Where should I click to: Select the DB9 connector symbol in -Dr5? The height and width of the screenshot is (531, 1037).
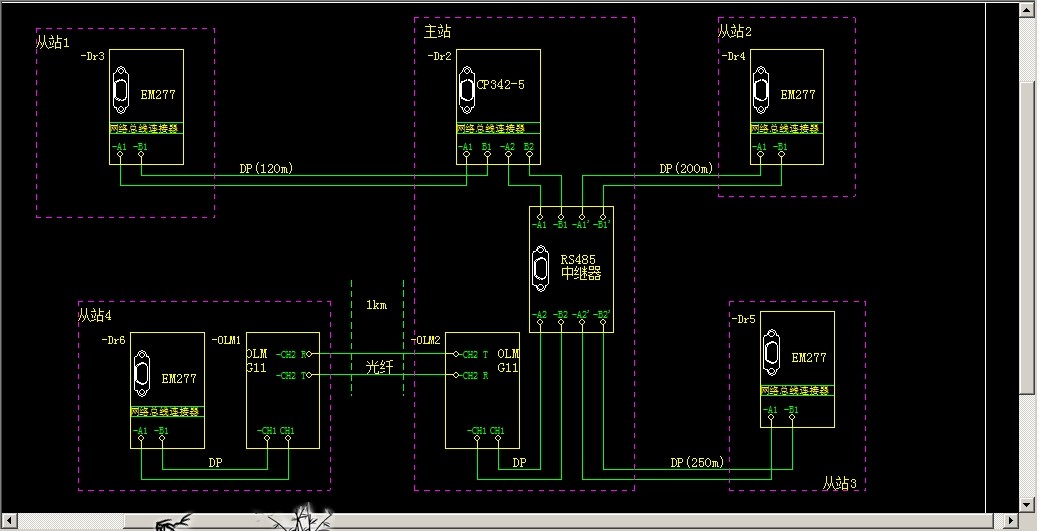click(x=771, y=352)
